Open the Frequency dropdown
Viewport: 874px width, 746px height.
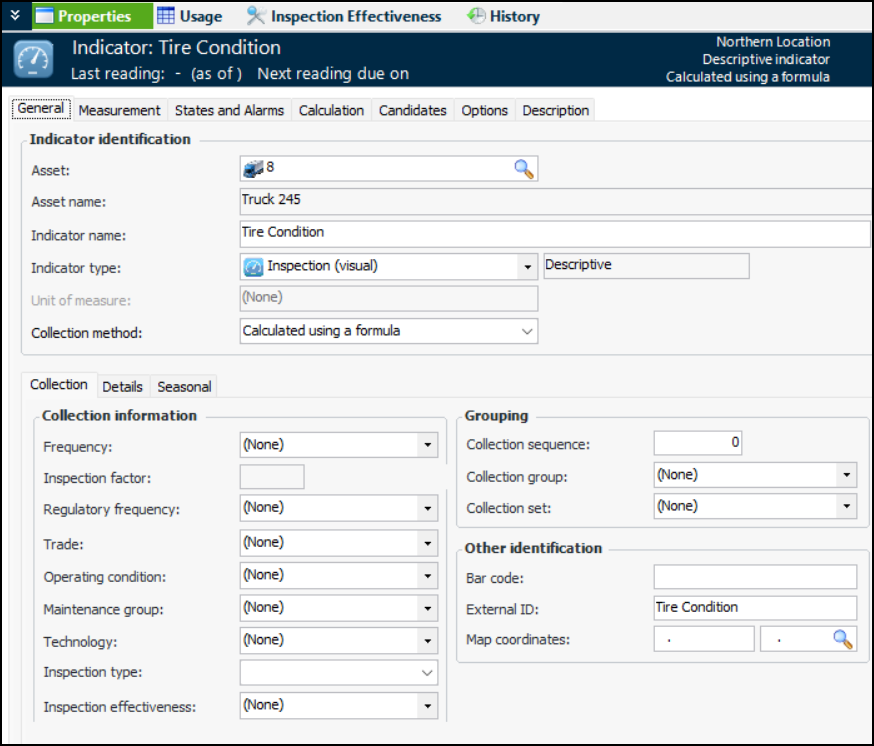tap(428, 445)
